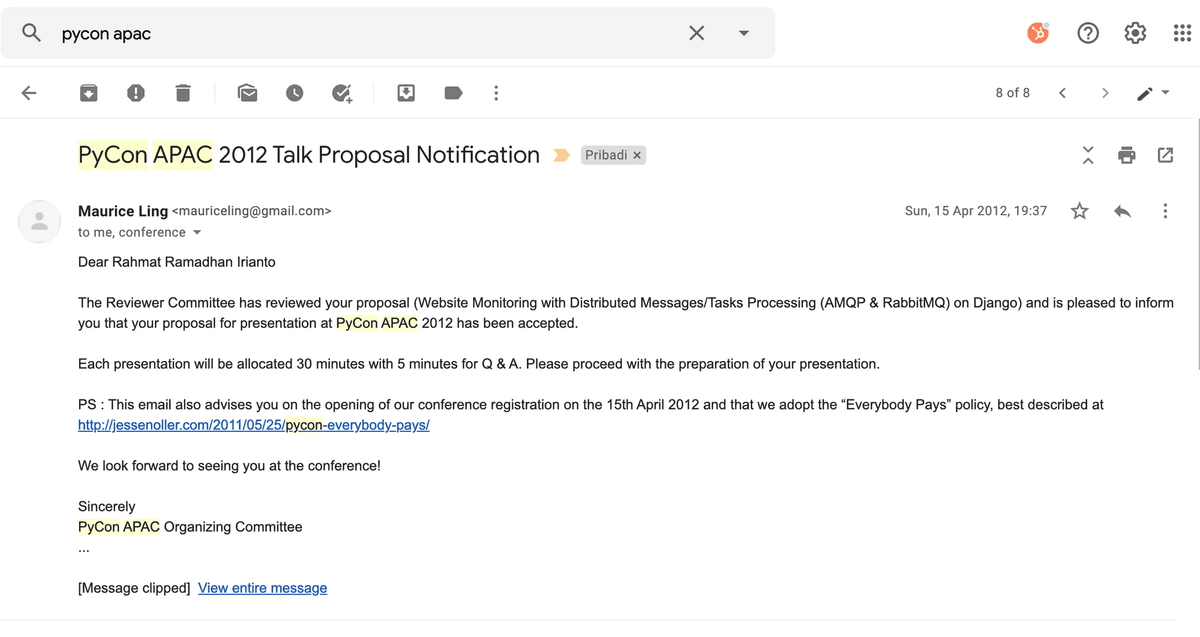The height and width of the screenshot is (637, 1200).
Task: Open input tools pencil dropdown
Action: click(1153, 93)
